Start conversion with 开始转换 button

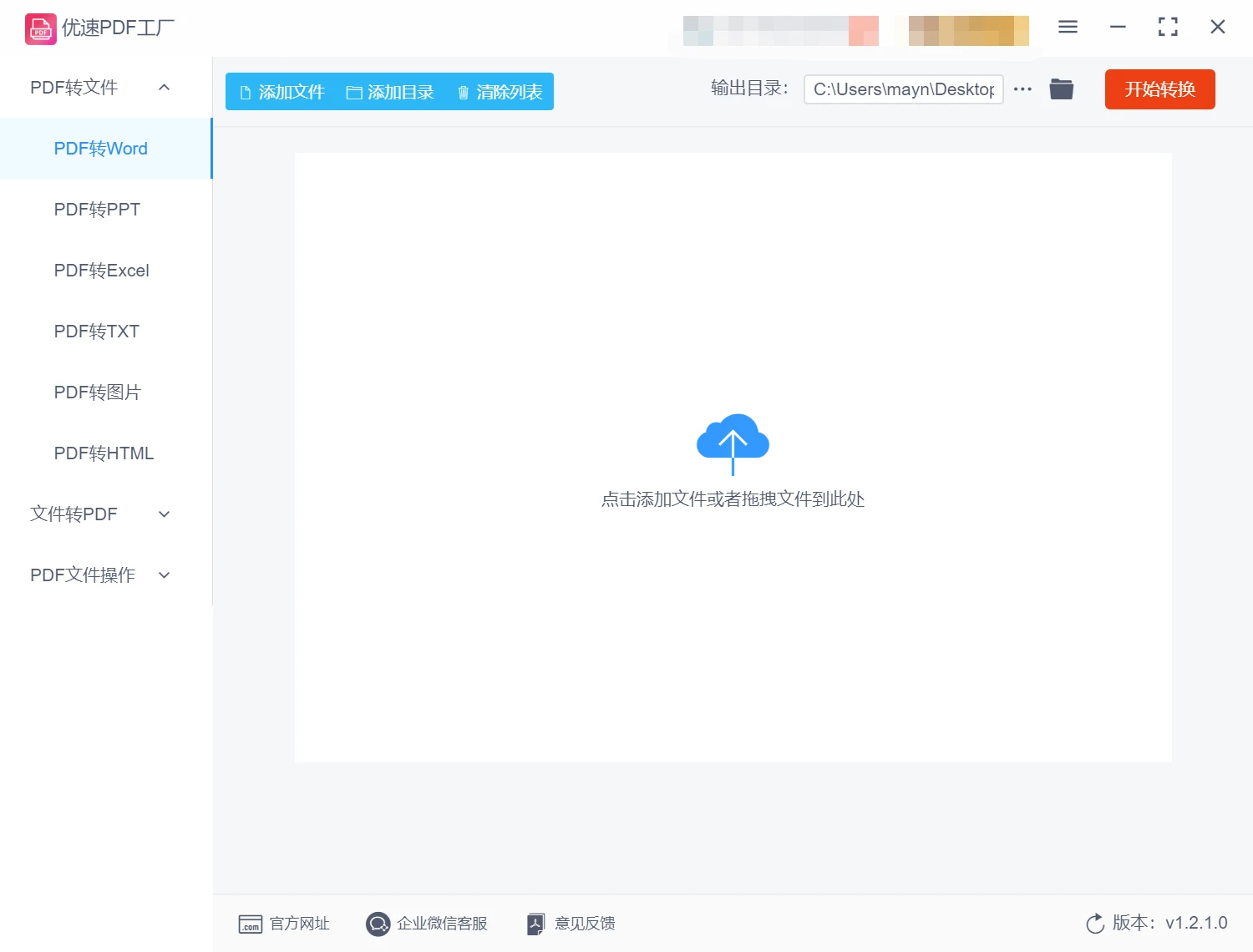click(1159, 89)
